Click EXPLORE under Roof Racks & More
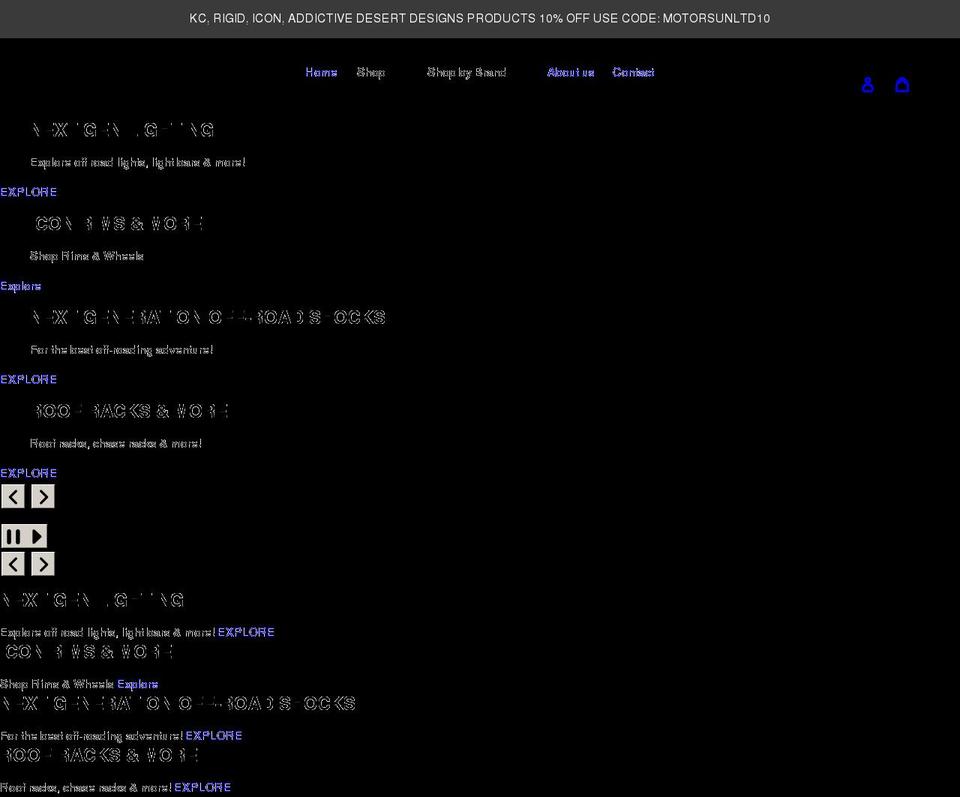Image resolution: width=960 pixels, height=797 pixels. click(28, 473)
